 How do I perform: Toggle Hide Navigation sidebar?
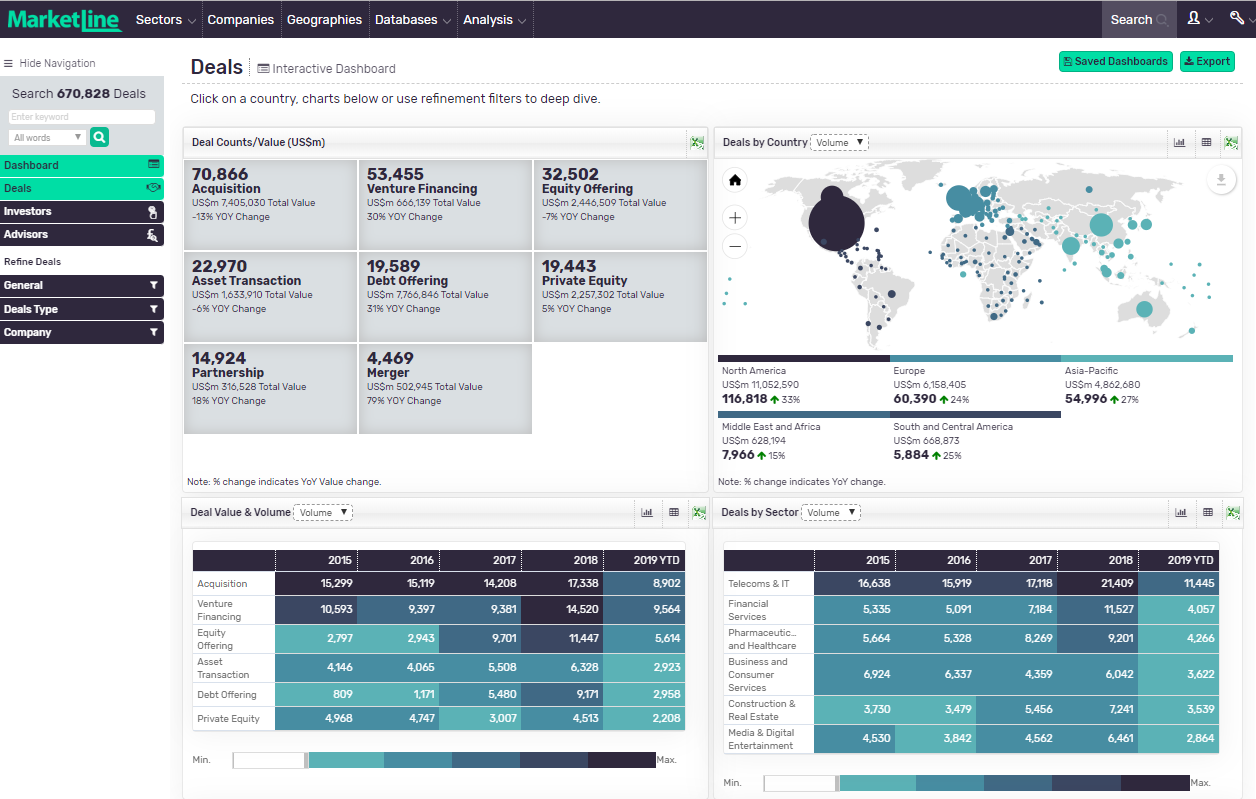click(x=50, y=63)
